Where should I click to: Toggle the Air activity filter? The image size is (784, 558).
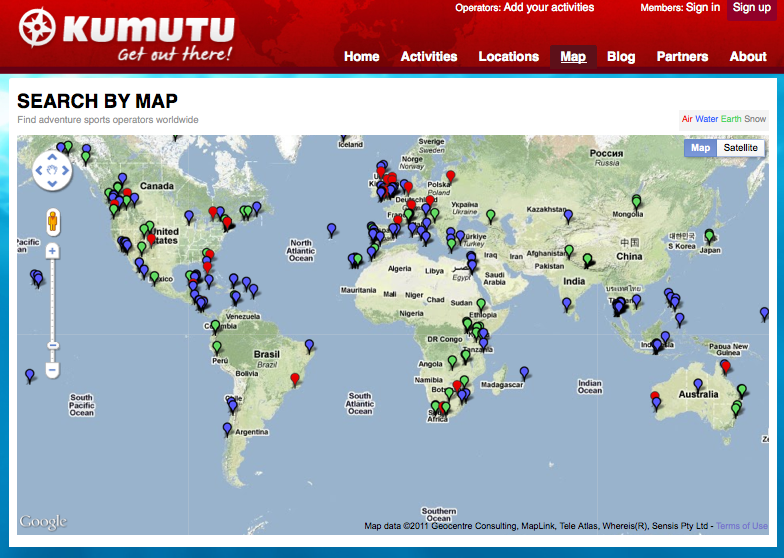(687, 119)
